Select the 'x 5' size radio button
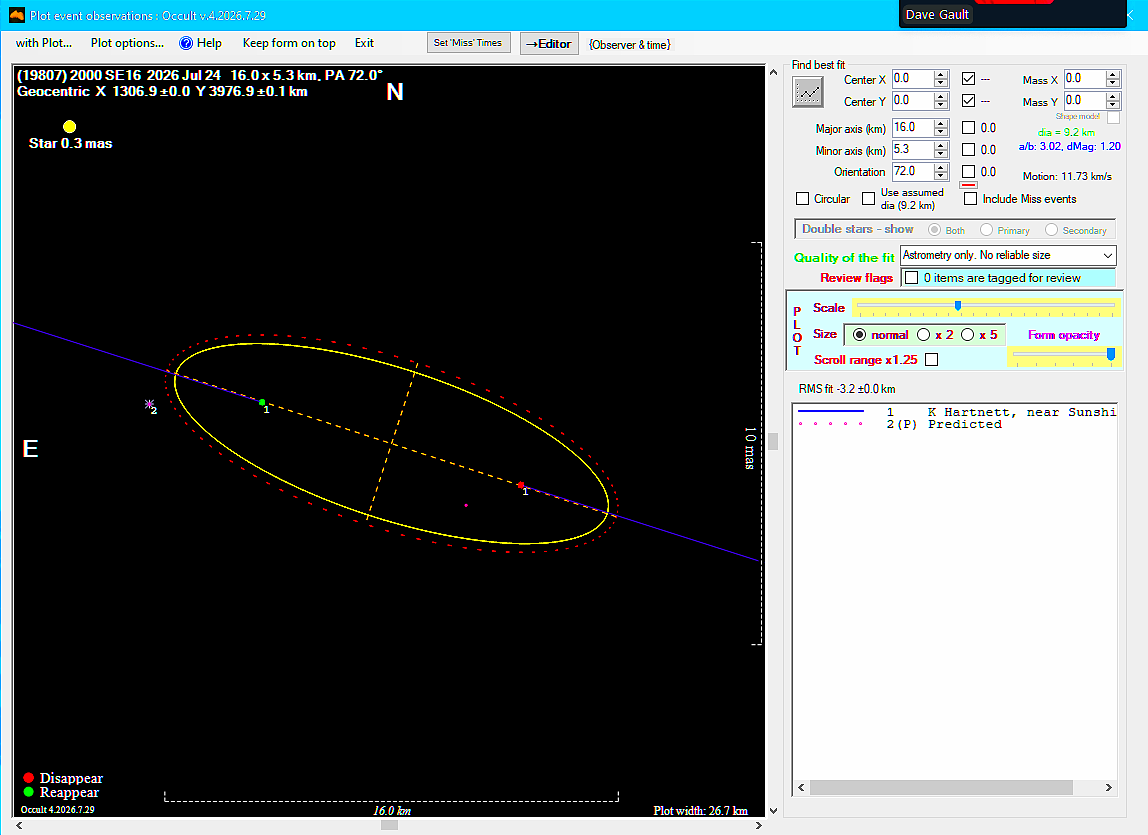Image resolution: width=1148 pixels, height=835 pixels. (x=967, y=335)
